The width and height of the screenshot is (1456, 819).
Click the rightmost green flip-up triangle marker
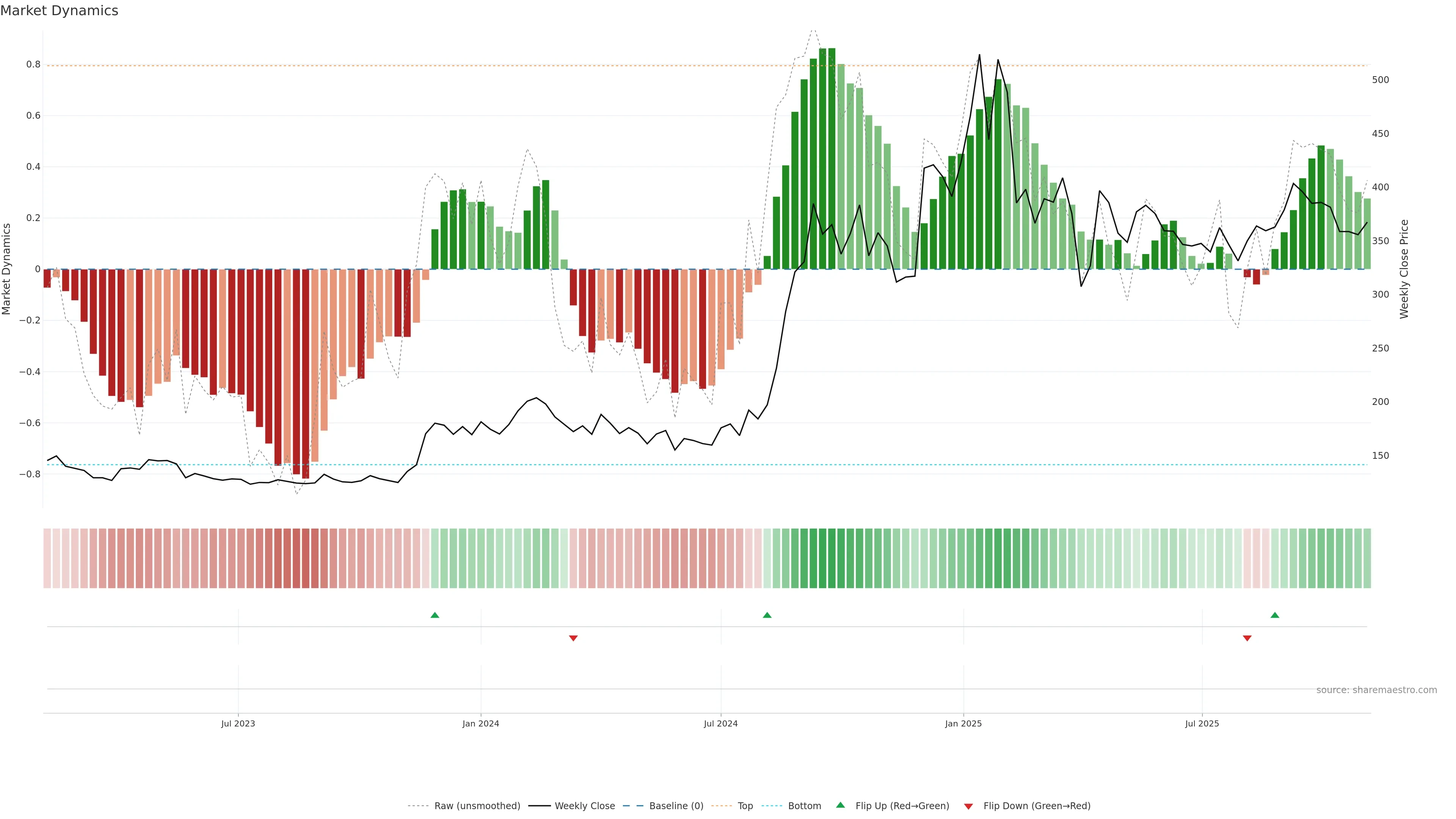click(1274, 615)
